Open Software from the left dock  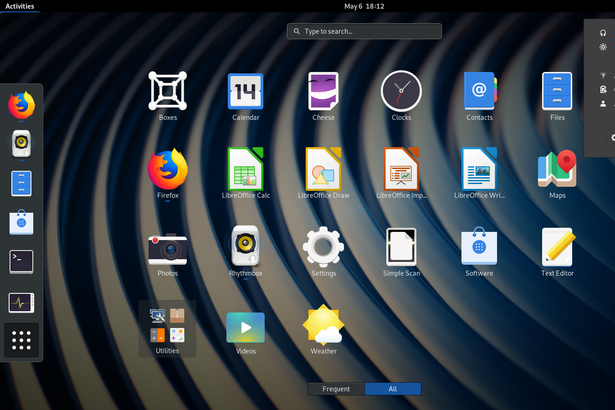coord(22,222)
